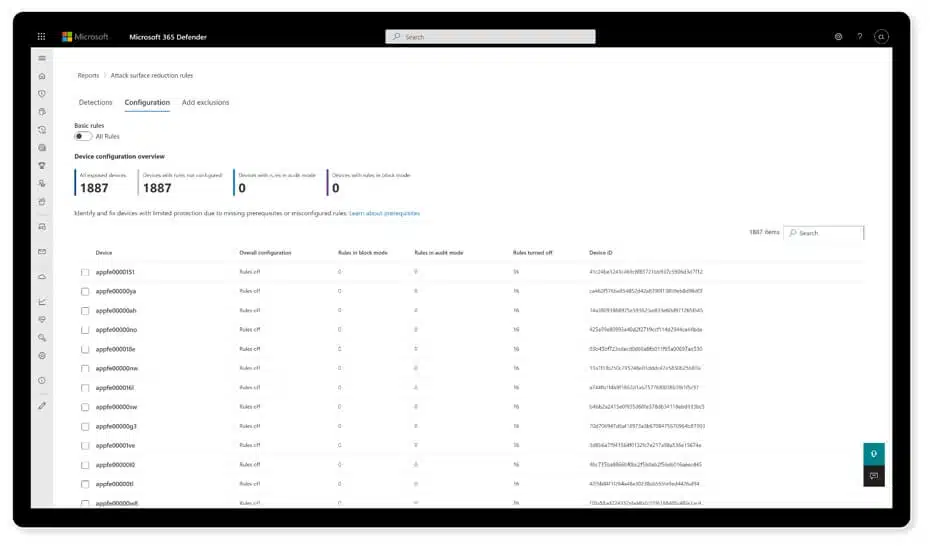
Task: Click the Customize navigation pencil icon
Action: tap(42, 405)
